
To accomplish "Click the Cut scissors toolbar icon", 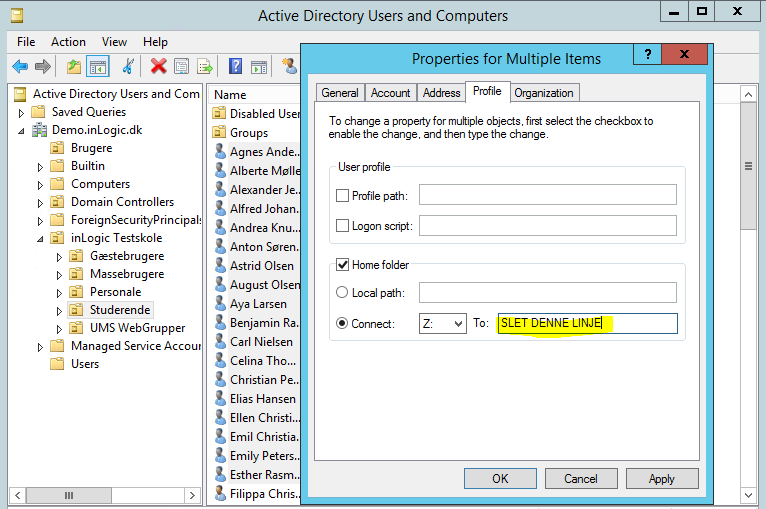I will [128, 67].
